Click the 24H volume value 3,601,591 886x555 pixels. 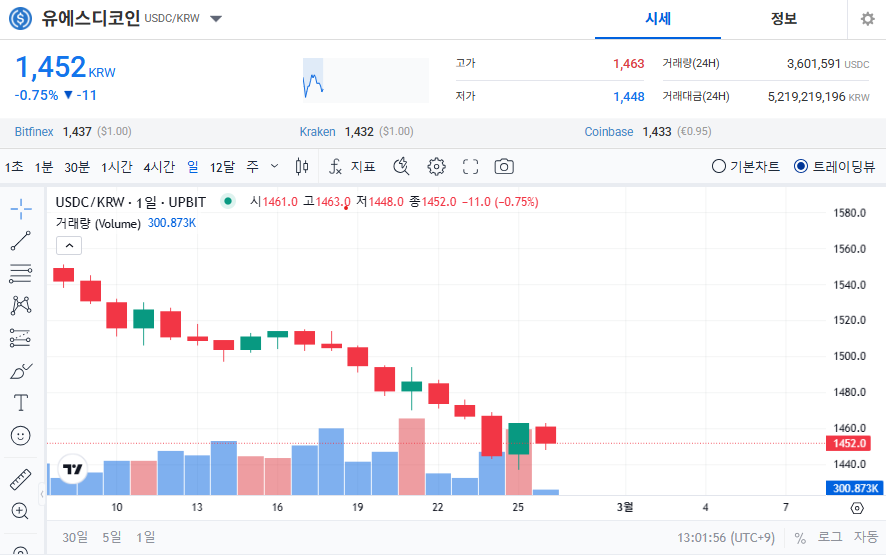814,64
